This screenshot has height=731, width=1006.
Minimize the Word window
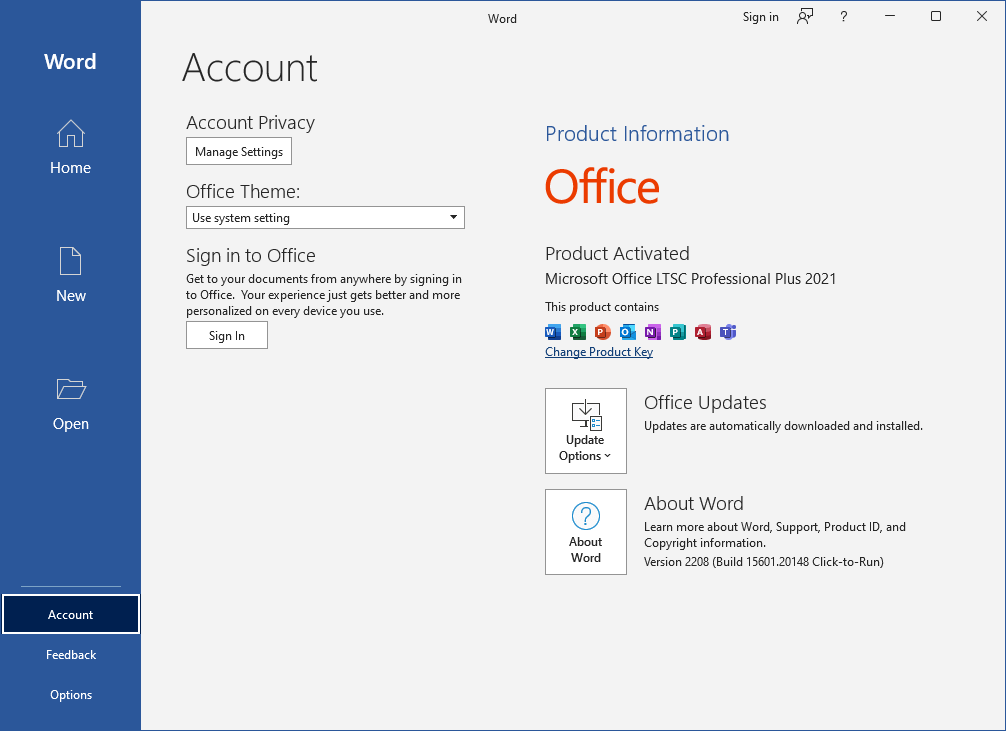click(890, 17)
